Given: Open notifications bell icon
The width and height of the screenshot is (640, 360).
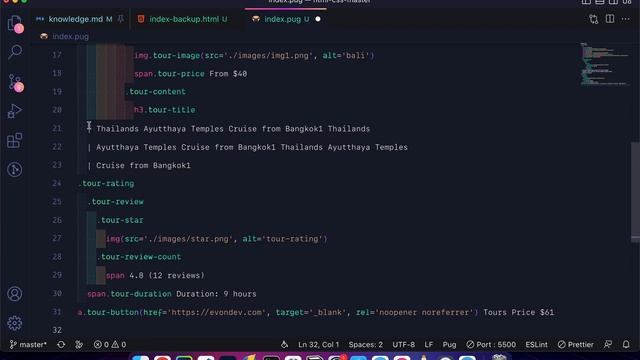Looking at the screenshot, I should [x=626, y=344].
